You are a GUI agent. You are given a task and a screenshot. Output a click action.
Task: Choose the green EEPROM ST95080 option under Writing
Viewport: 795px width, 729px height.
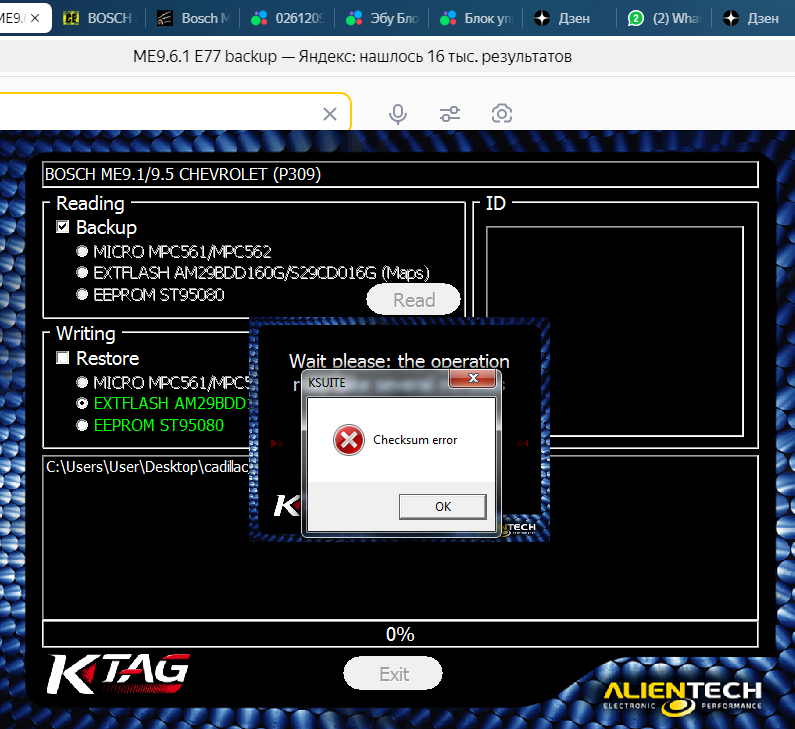click(83, 425)
